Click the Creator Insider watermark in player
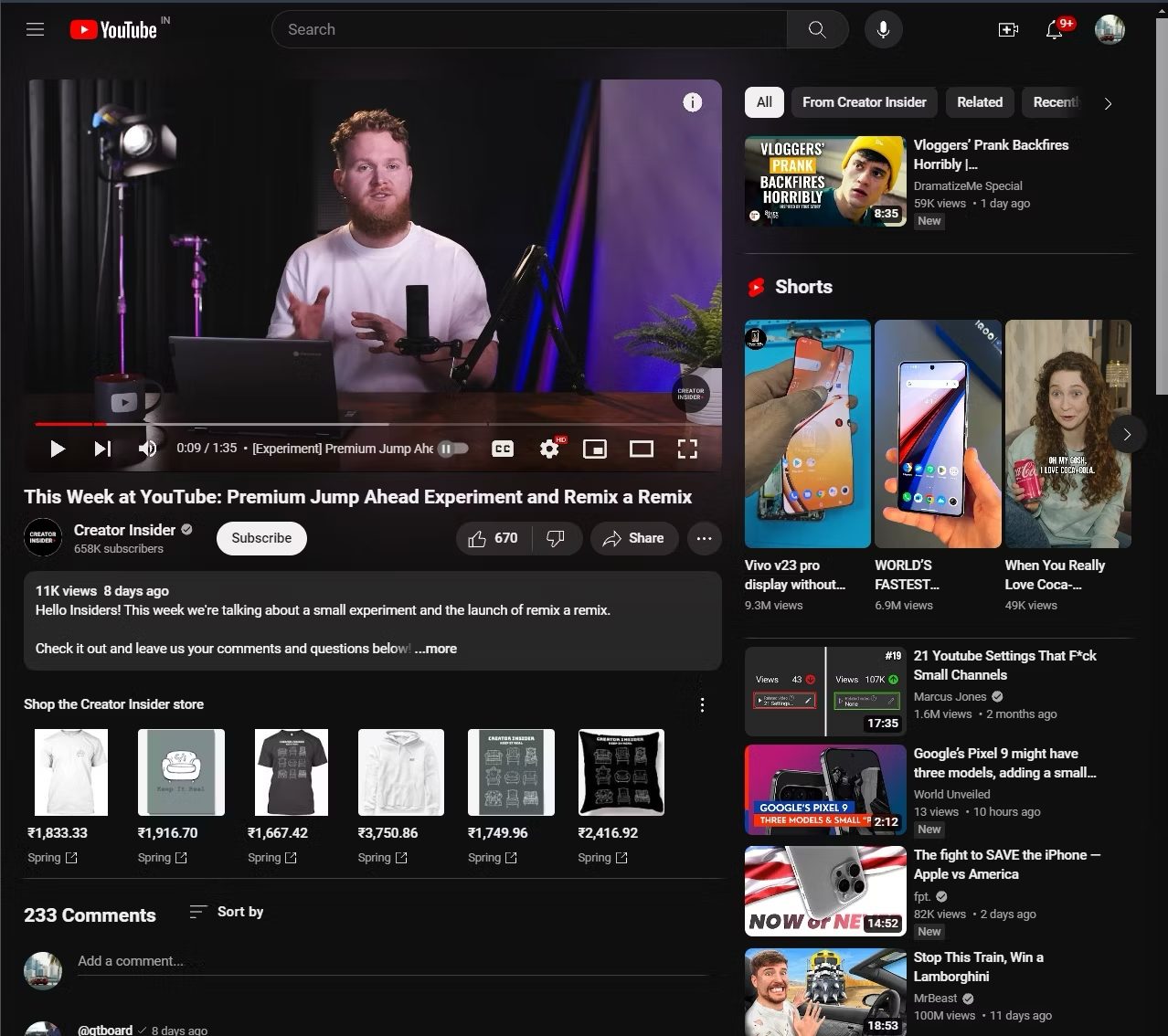 [691, 394]
